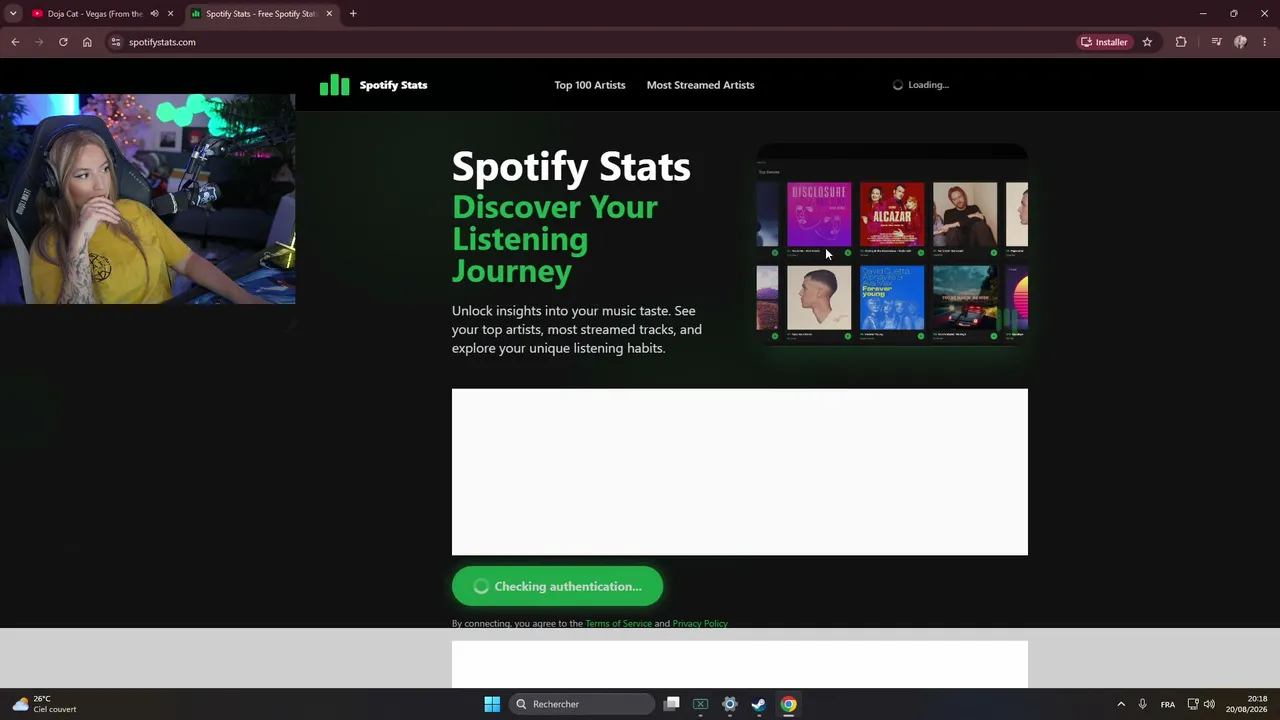The image size is (1280, 720).
Task: Open the browser extensions puzzle icon
Action: click(1181, 42)
